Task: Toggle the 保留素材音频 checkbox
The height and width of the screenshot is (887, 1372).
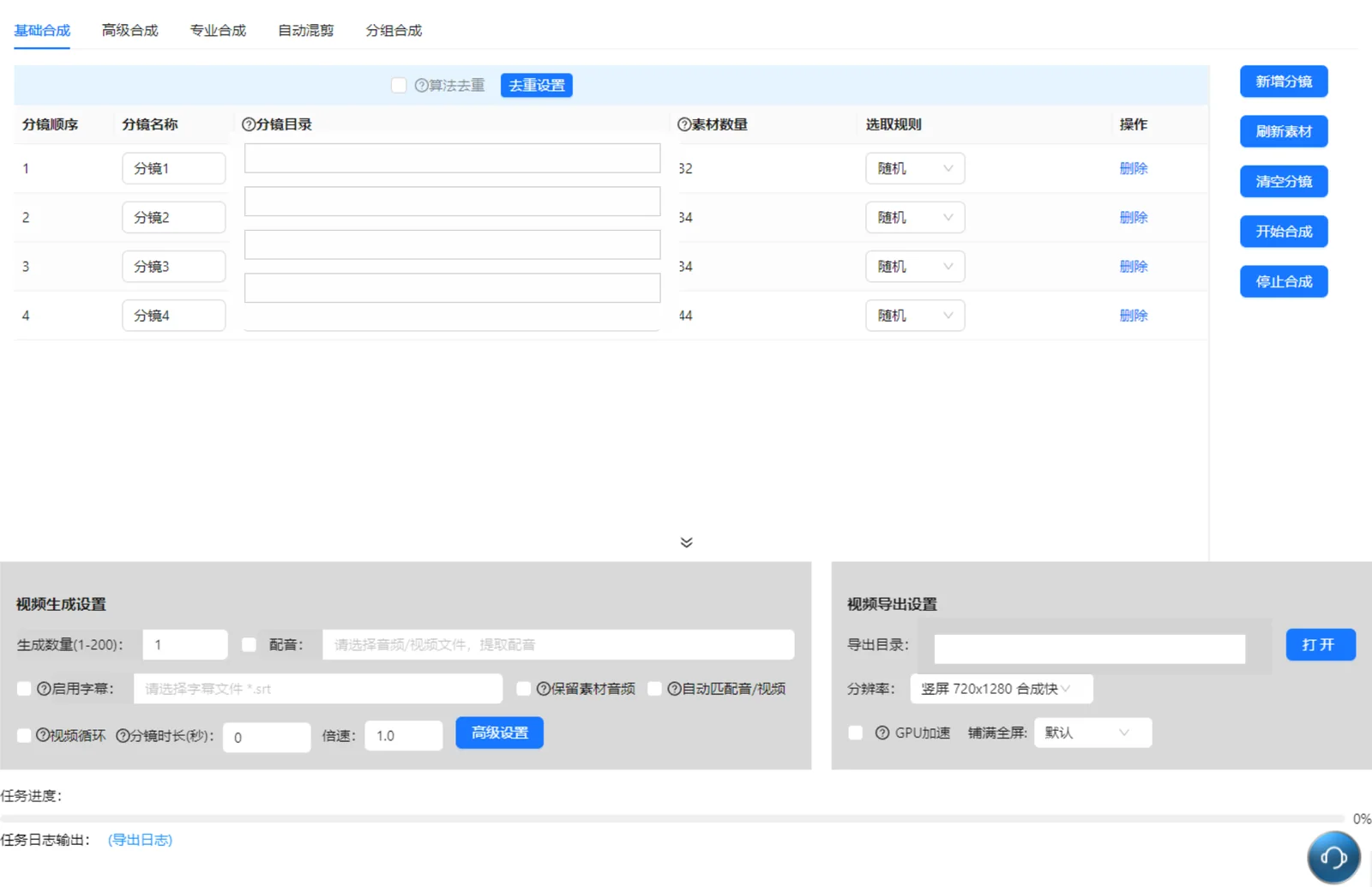Action: 523,689
